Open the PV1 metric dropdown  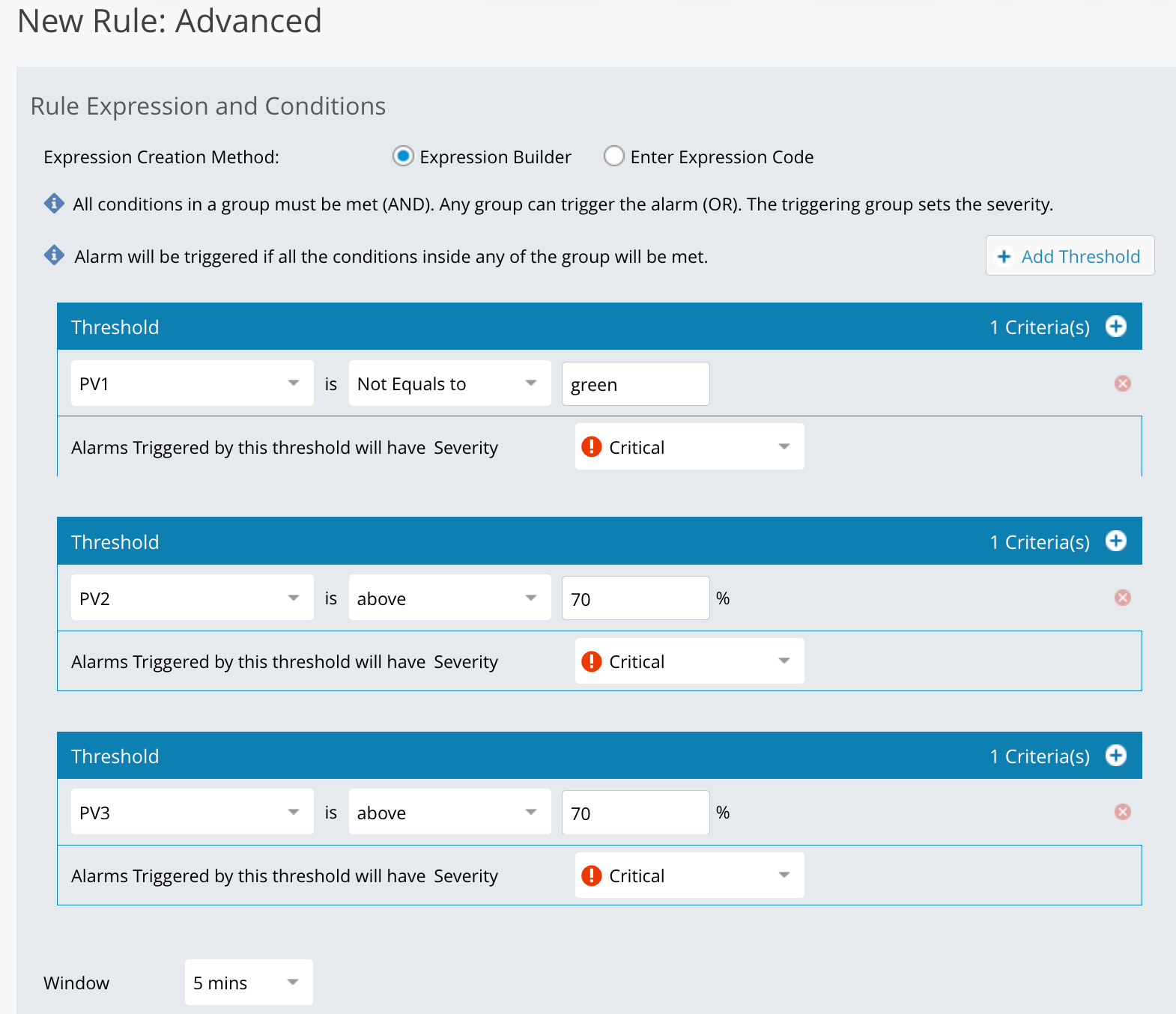[192, 383]
